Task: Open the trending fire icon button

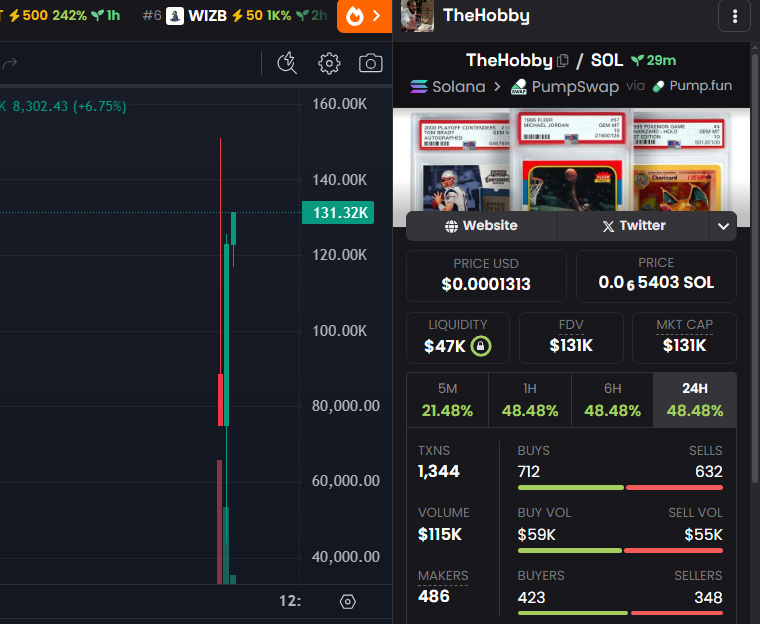Action: 364,16
